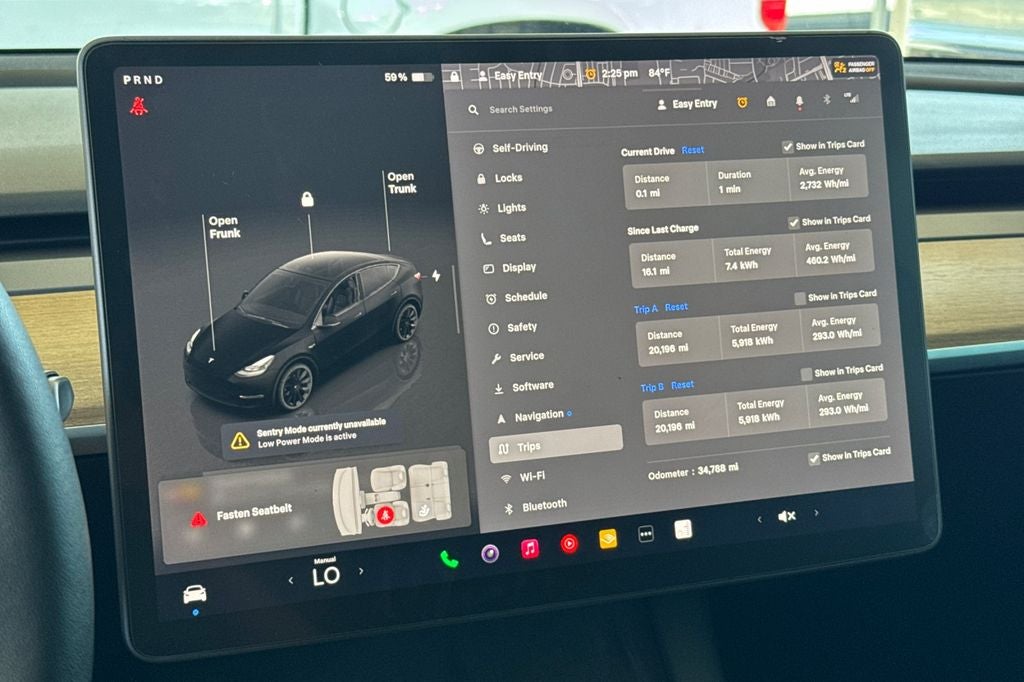Tap the top bar Easy Entry profile
This screenshot has width=1024, height=682.
pos(510,76)
